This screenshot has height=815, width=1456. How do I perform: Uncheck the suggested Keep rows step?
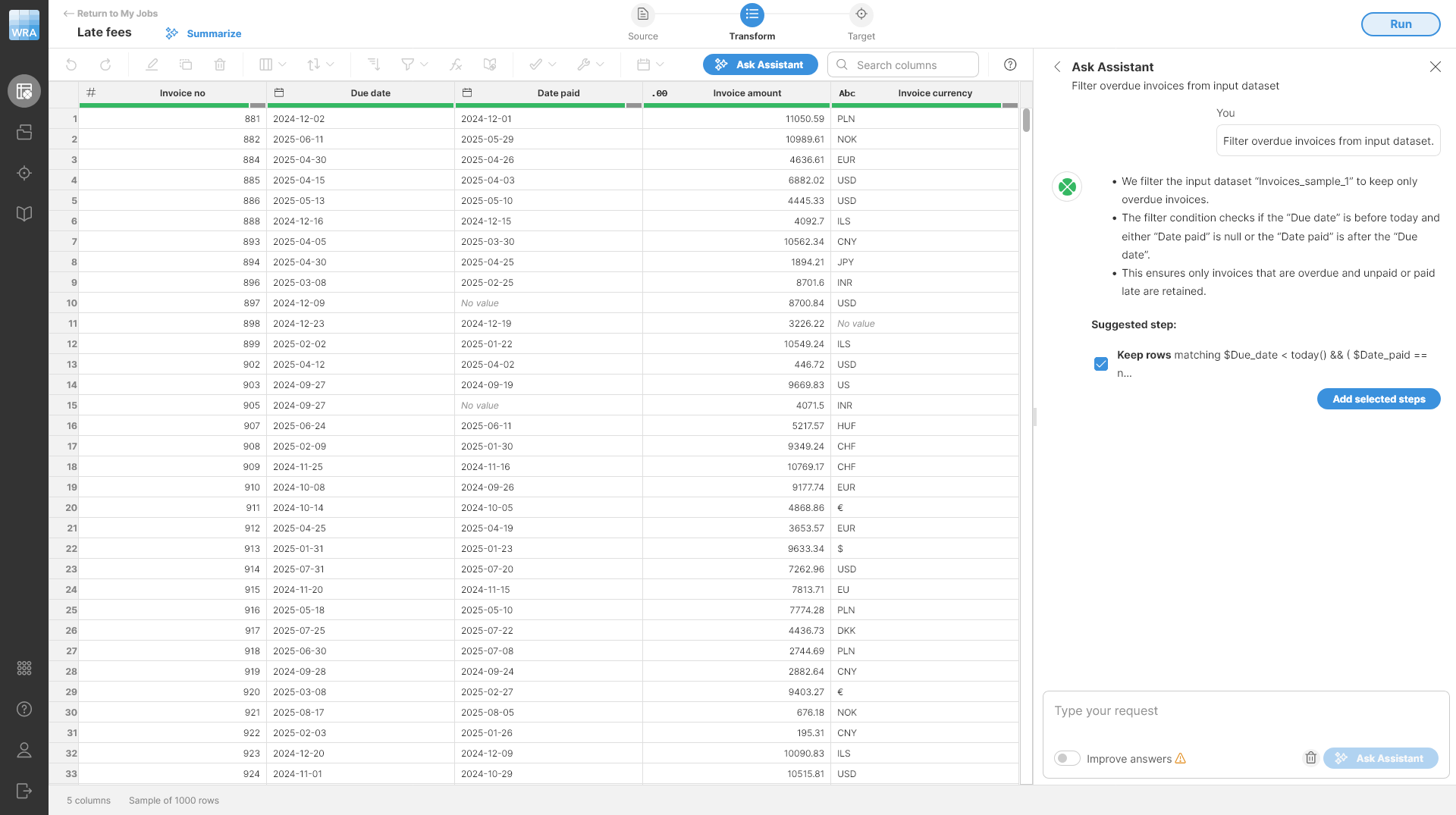click(x=1101, y=364)
